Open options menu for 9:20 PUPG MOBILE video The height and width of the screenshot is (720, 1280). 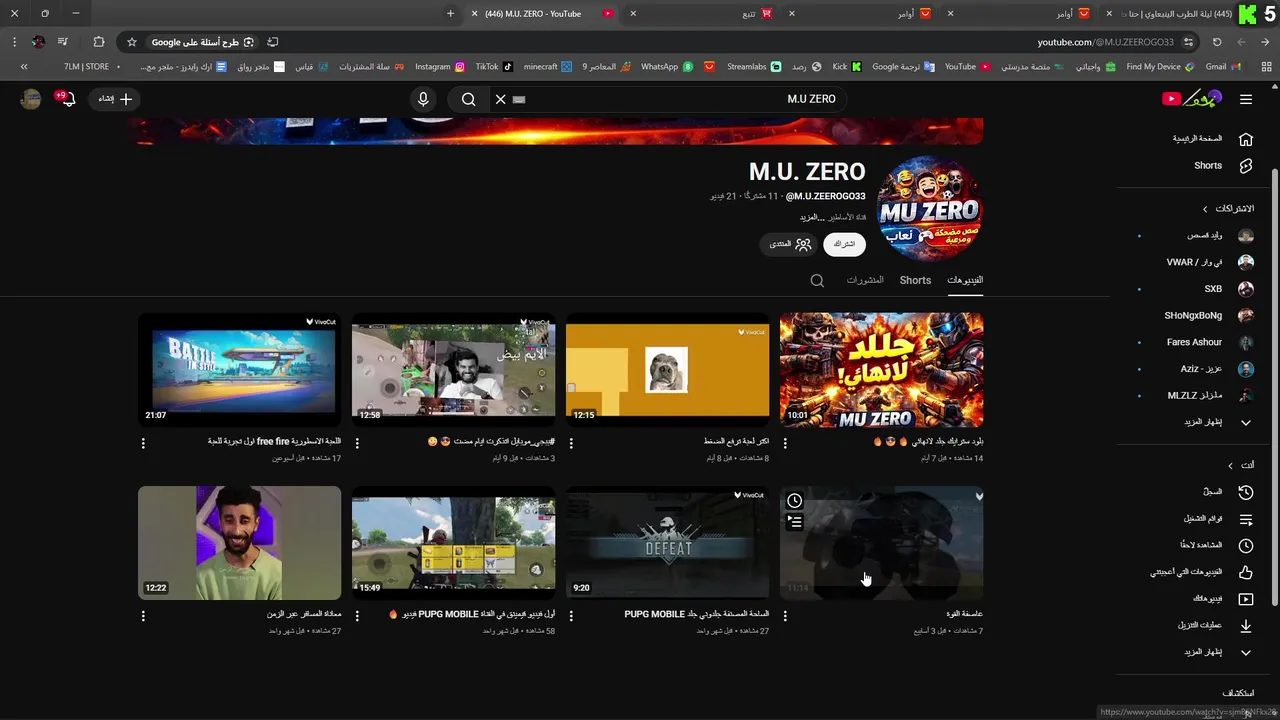pos(571,616)
